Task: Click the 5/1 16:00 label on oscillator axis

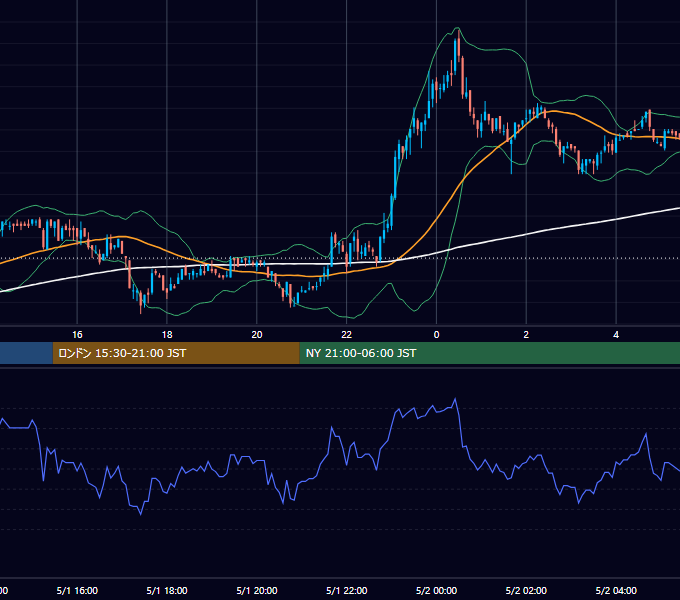Action: (77, 590)
